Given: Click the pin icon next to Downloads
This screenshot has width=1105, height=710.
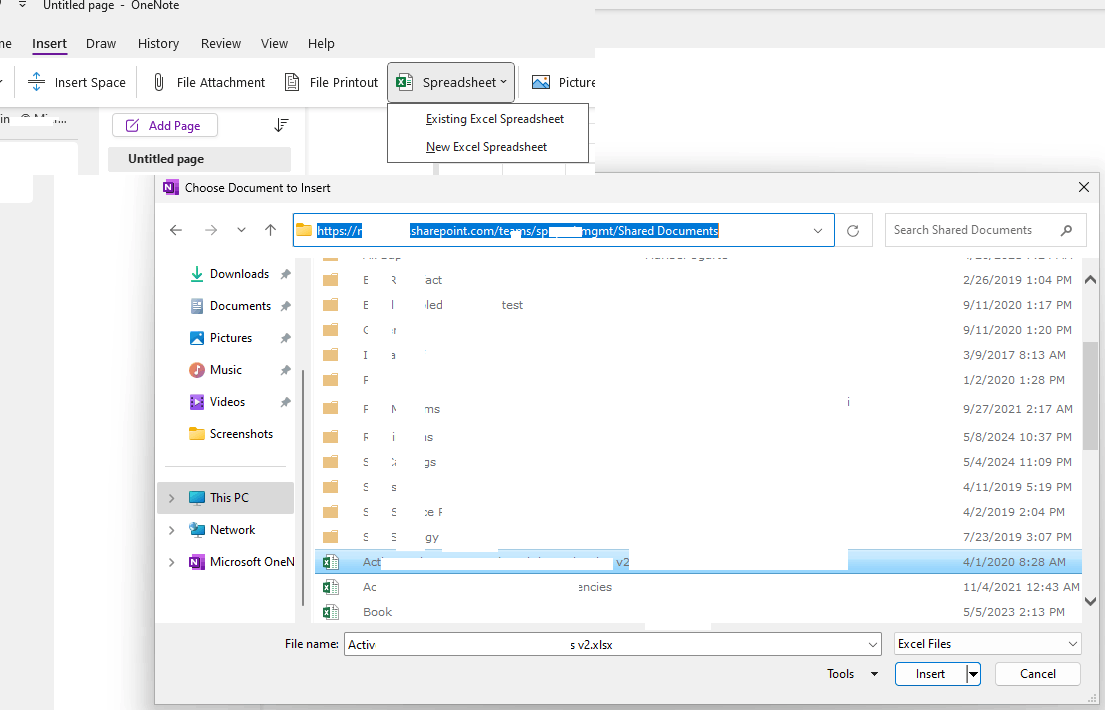Looking at the screenshot, I should (285, 274).
